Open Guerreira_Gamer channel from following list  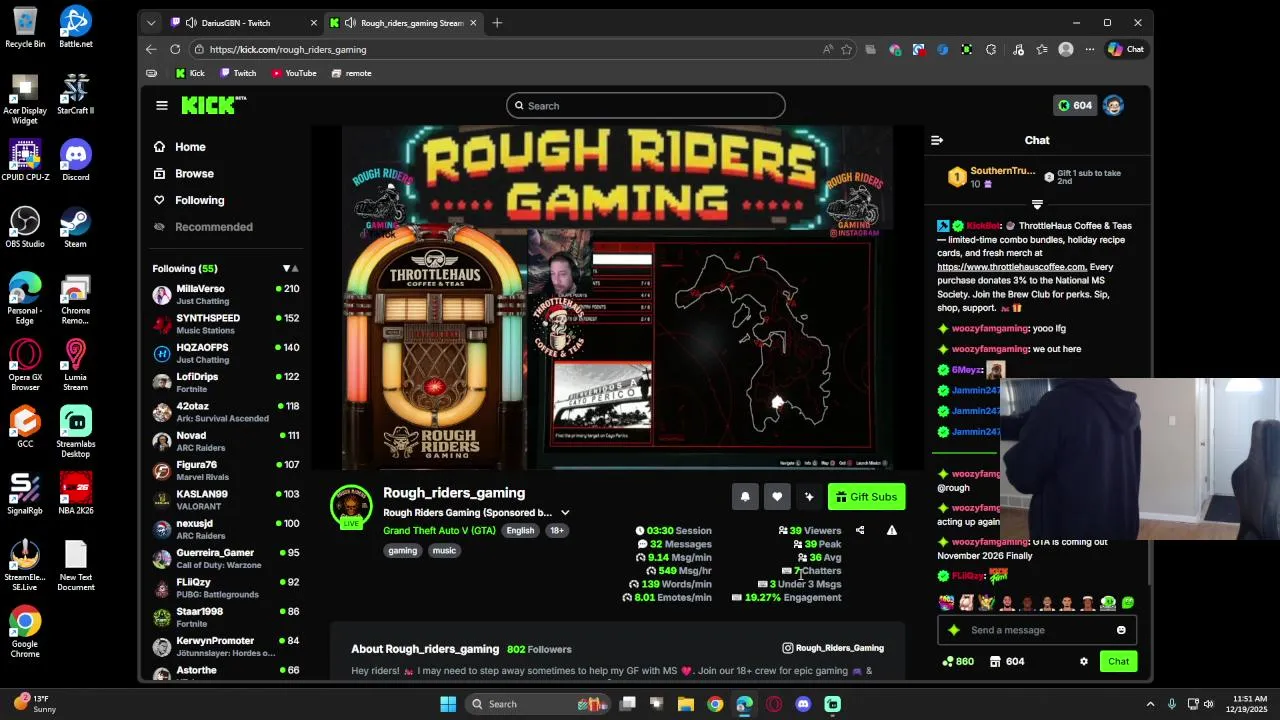point(226,558)
